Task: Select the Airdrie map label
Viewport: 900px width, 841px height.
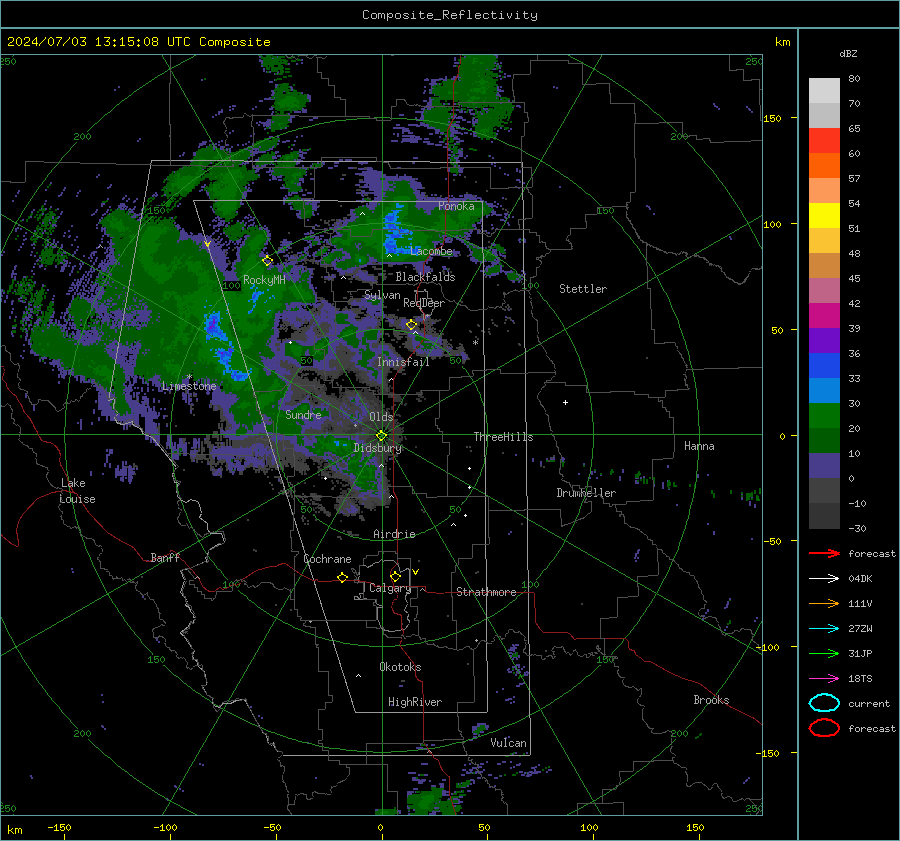Action: click(x=394, y=534)
